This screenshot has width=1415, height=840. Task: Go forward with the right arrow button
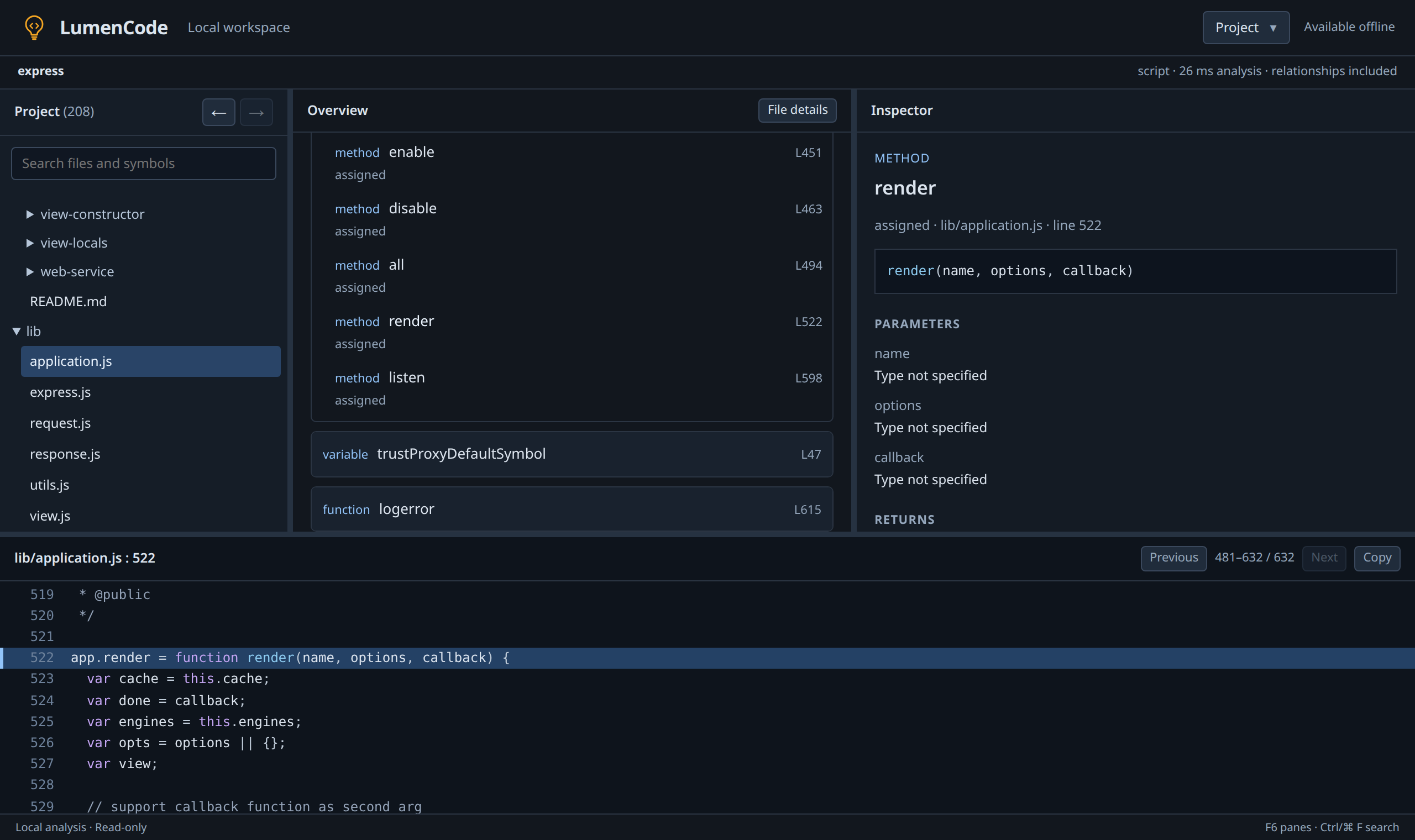click(x=256, y=112)
